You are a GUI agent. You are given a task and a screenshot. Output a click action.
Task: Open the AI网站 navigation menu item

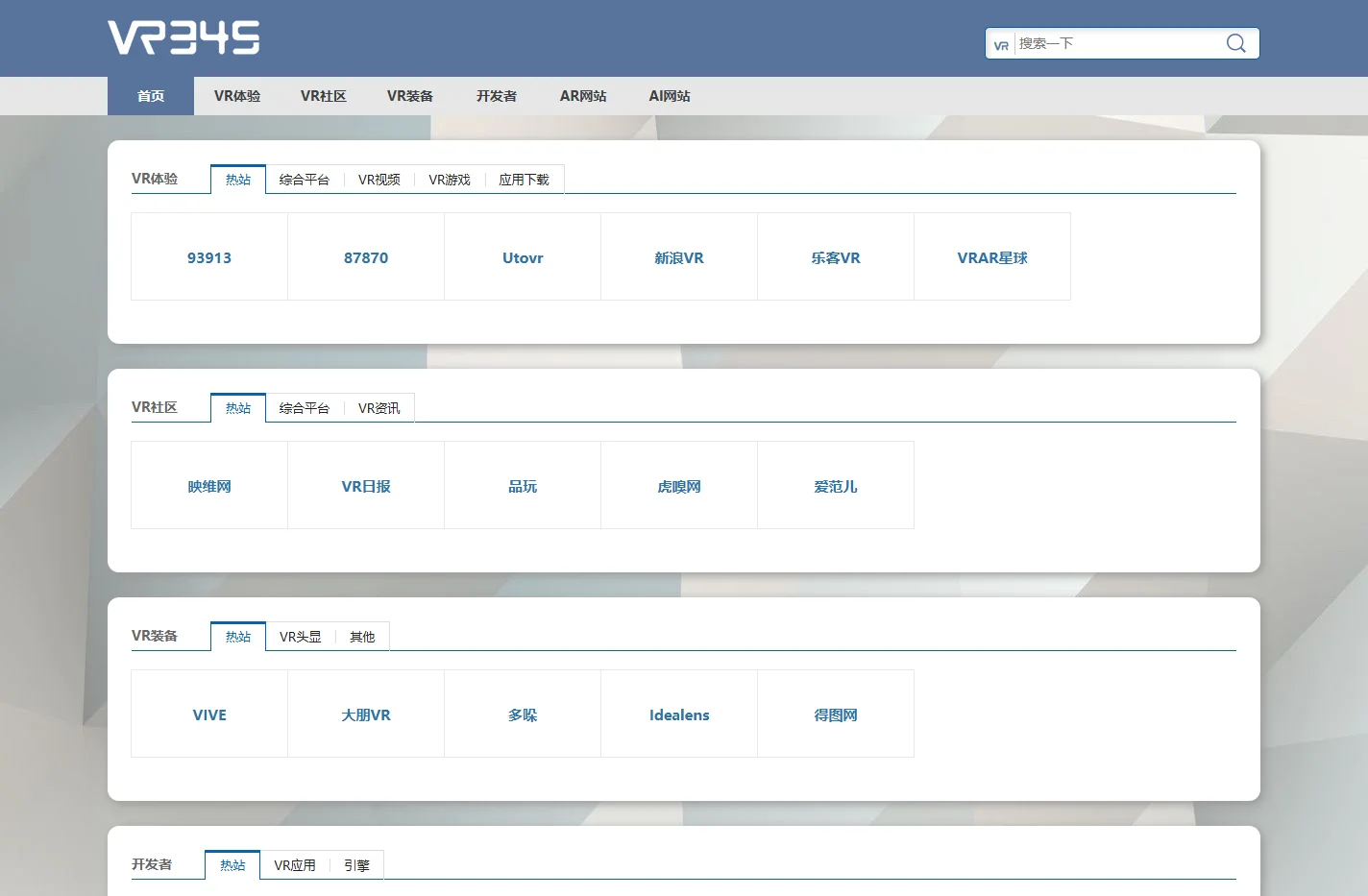[x=670, y=96]
